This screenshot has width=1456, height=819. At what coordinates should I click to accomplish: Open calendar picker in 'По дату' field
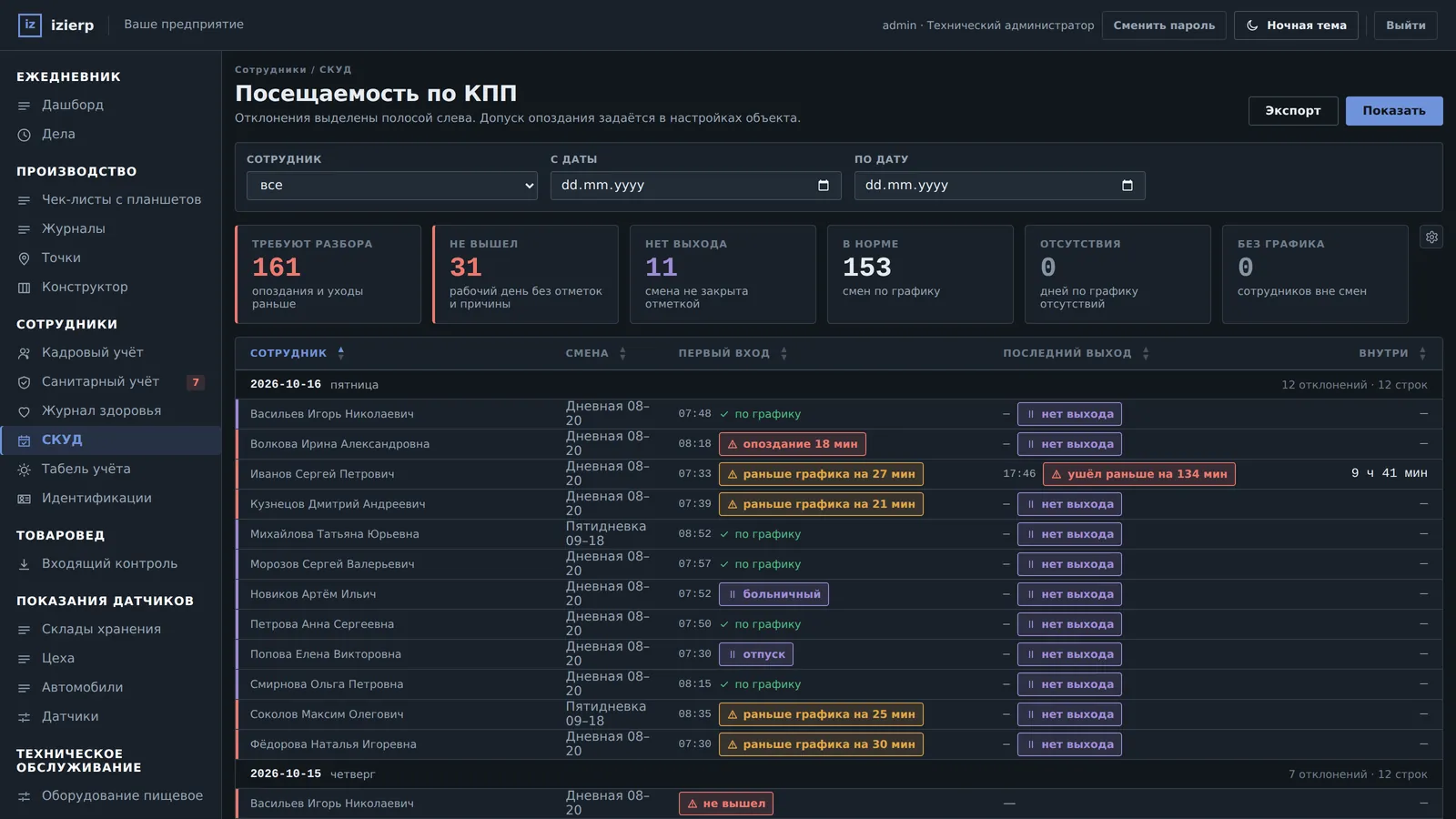click(x=1127, y=186)
